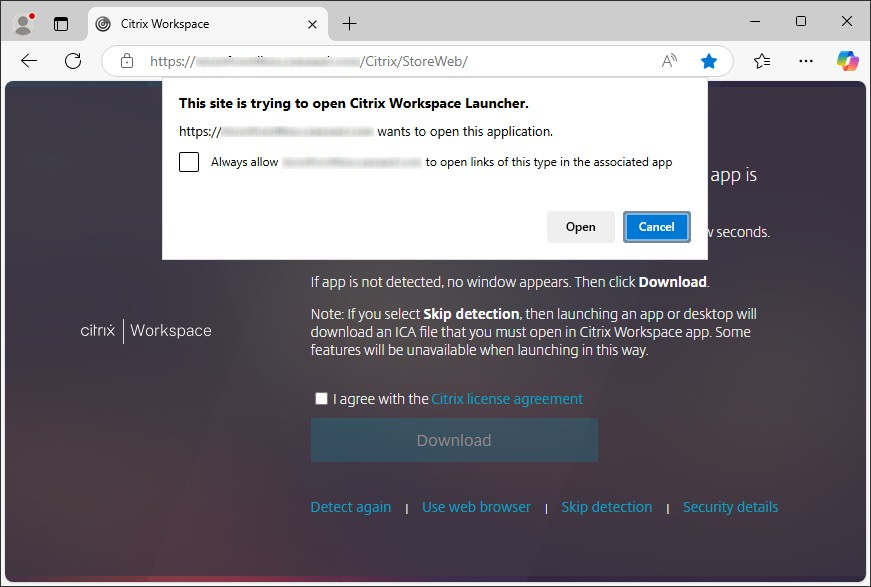Open the Citrix license agreement link
This screenshot has height=587, width=871.
pos(507,398)
